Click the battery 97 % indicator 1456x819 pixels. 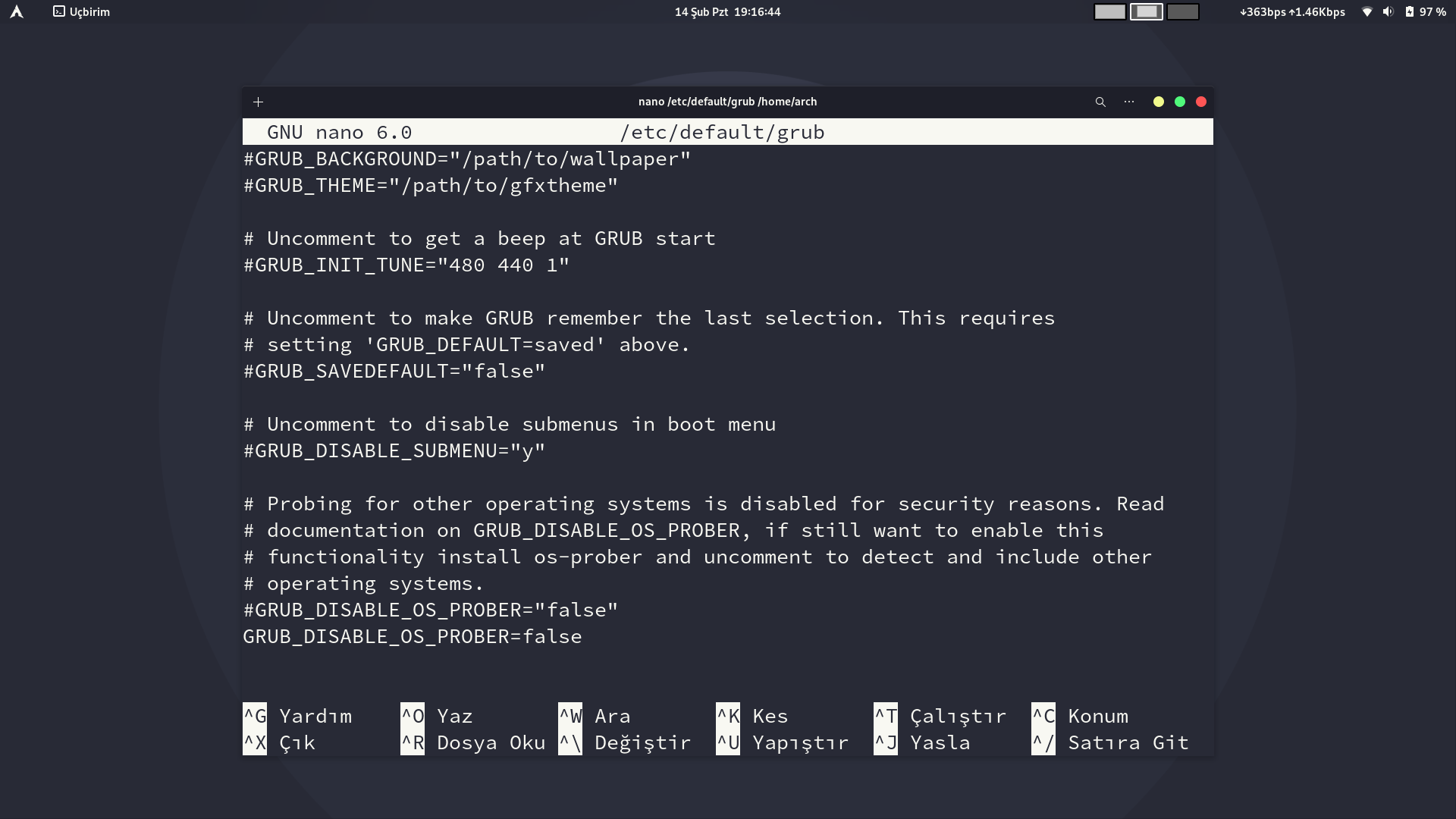point(1426,11)
